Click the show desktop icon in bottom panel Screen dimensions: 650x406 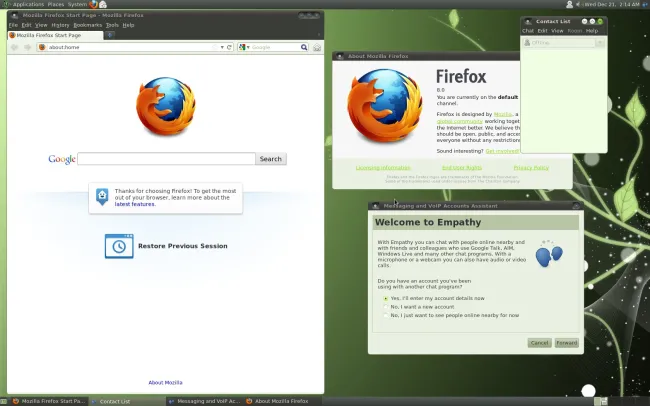coord(3,401)
